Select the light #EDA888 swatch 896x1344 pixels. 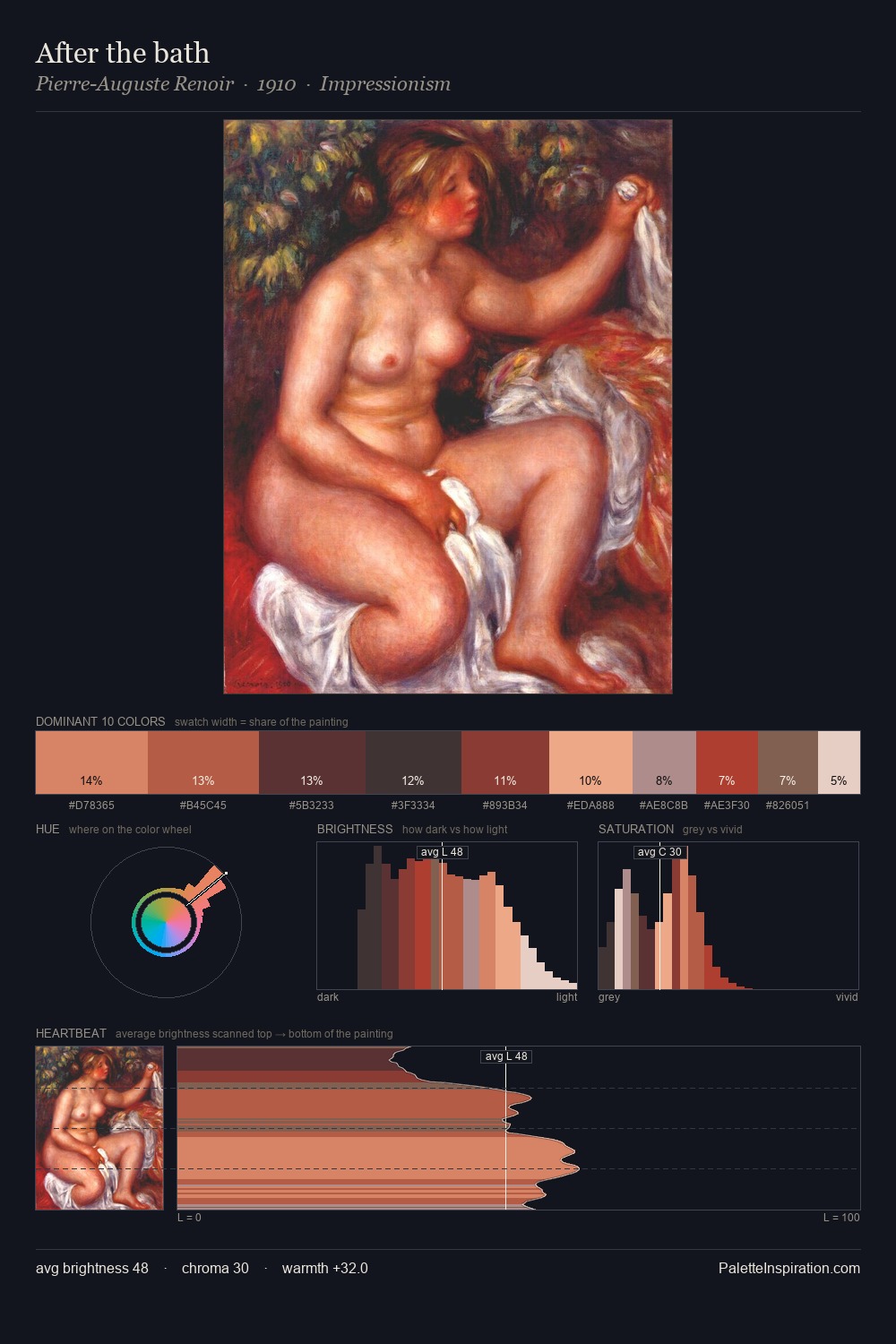590,762
